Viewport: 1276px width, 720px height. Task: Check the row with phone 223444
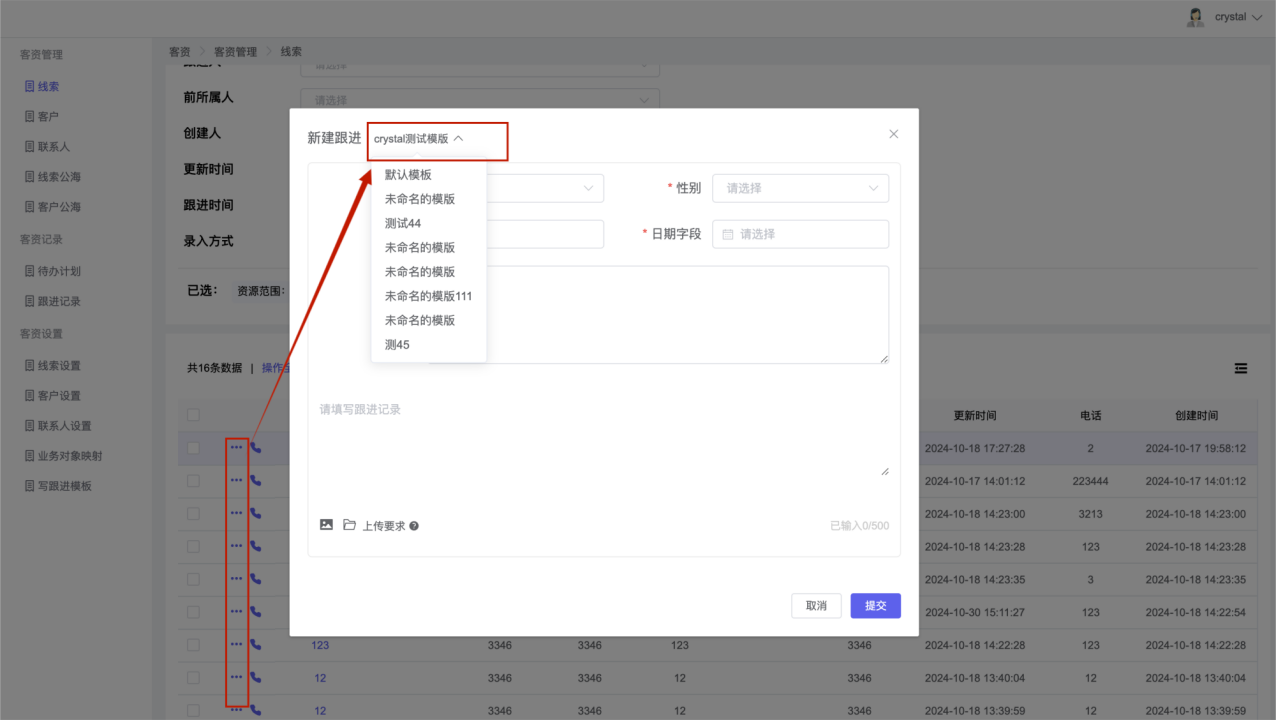tap(194, 481)
